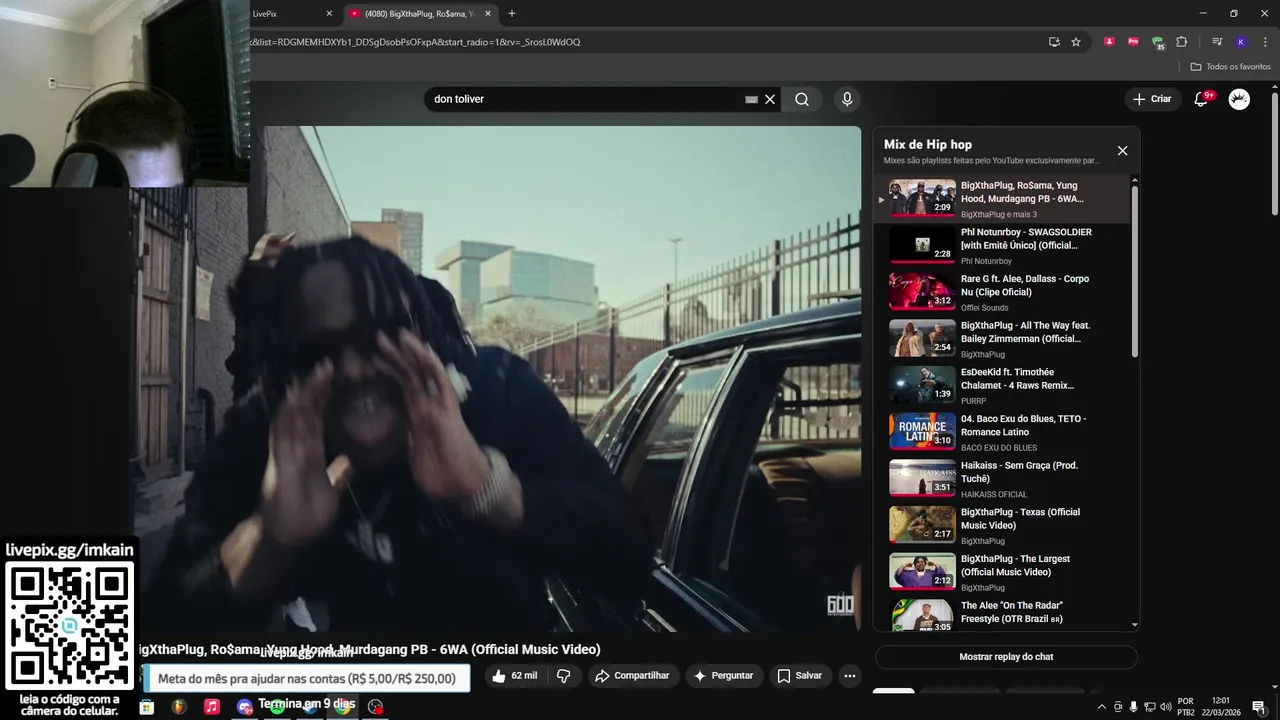
Task: Click Mostrar replay do chat
Action: point(1006,657)
